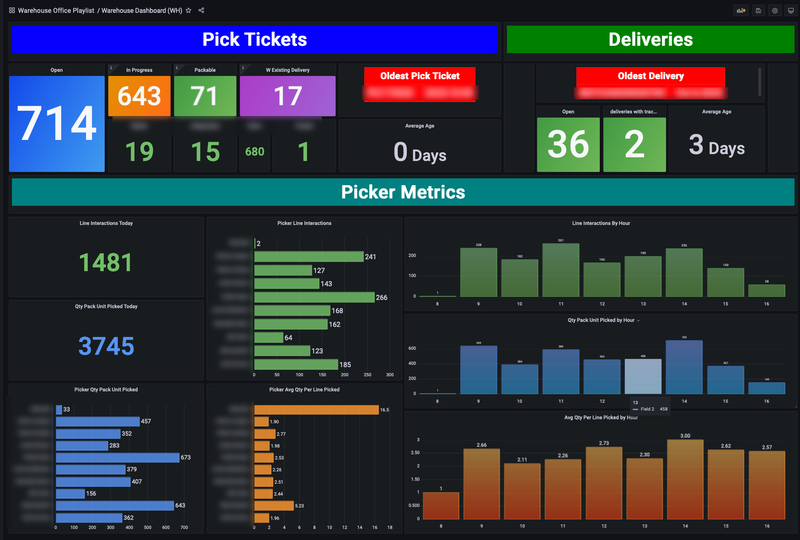Click the 643 bar in Picker Qty Pack Unit Picked

point(115,505)
